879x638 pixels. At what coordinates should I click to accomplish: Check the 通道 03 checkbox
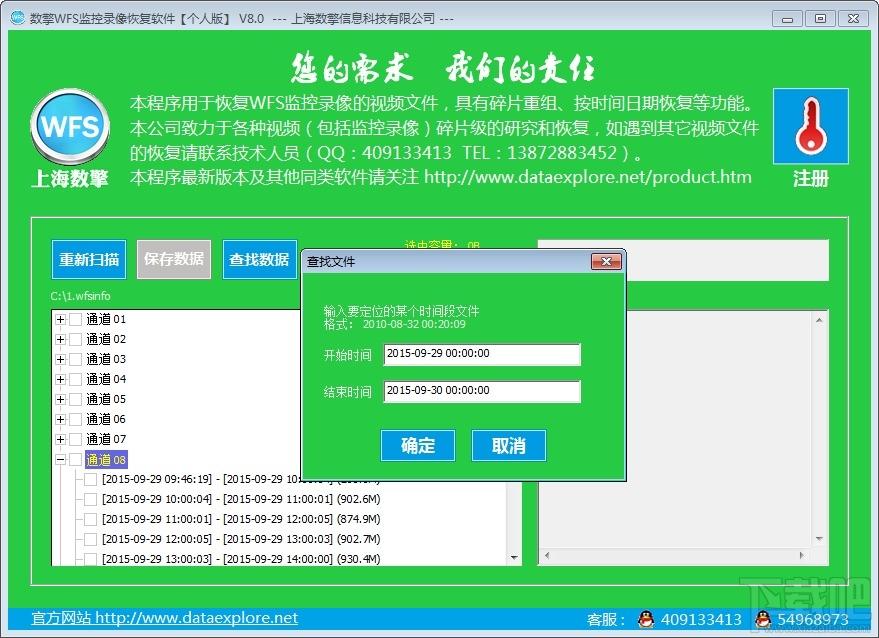(76, 359)
